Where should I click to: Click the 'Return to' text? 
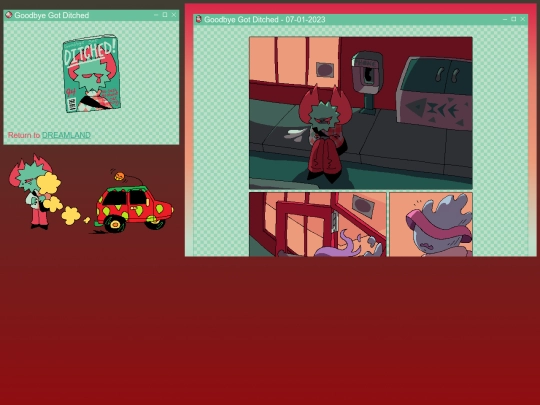(24, 135)
